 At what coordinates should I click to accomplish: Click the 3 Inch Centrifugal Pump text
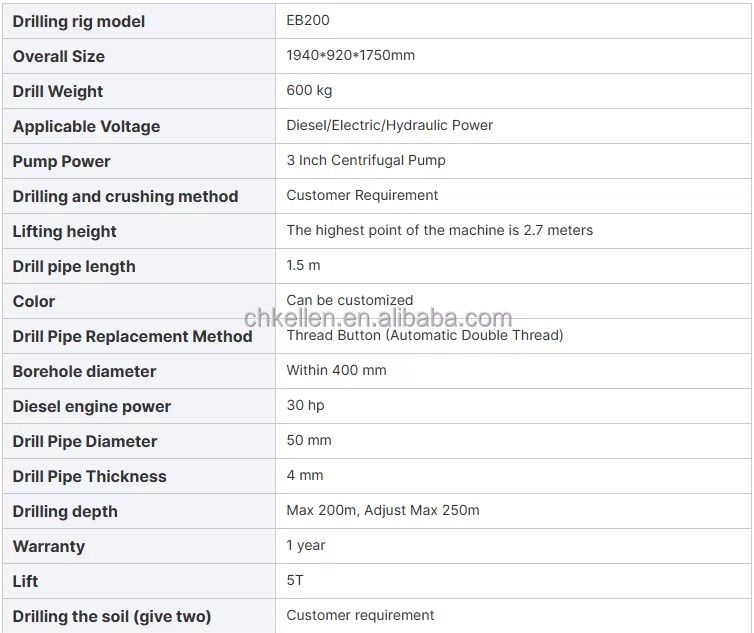coord(366,160)
